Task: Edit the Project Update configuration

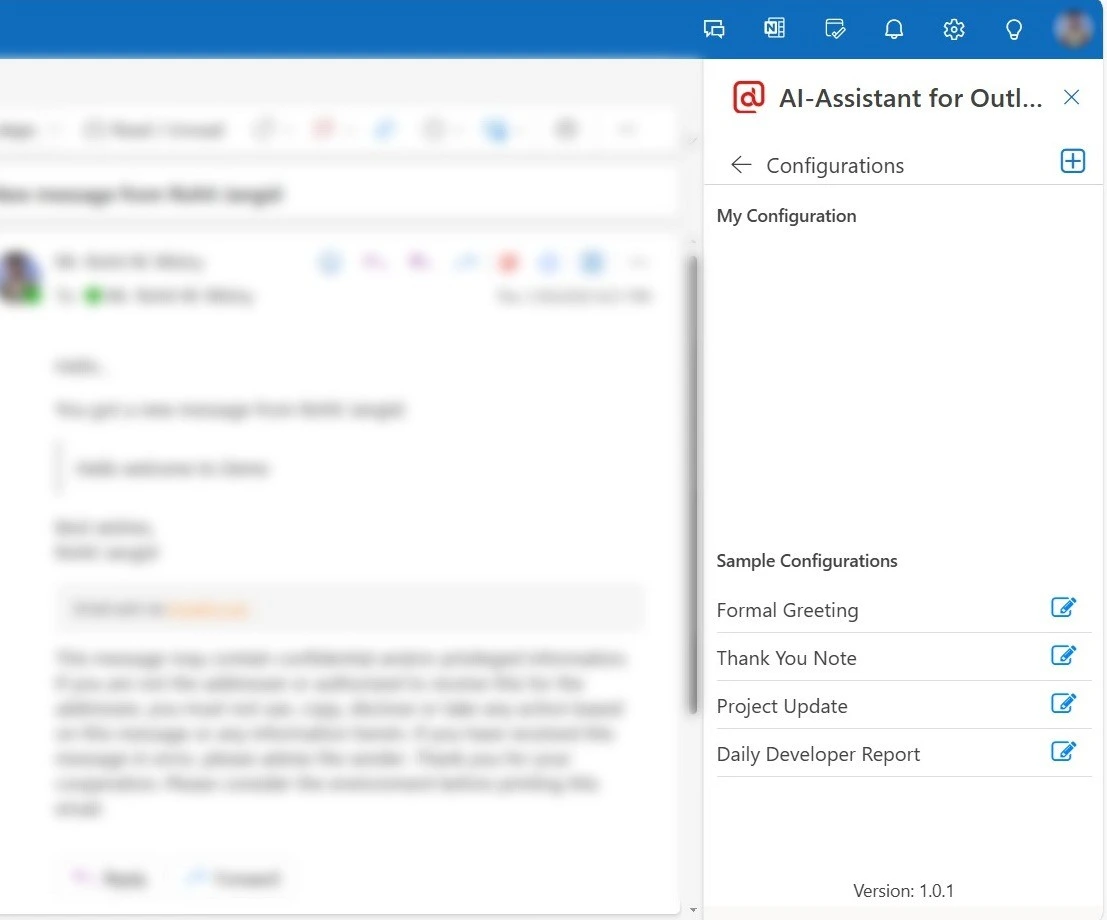Action: (x=1063, y=703)
